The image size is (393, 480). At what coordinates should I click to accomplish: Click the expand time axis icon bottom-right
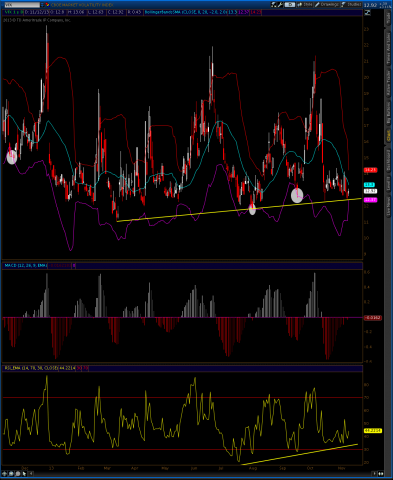click(380, 474)
